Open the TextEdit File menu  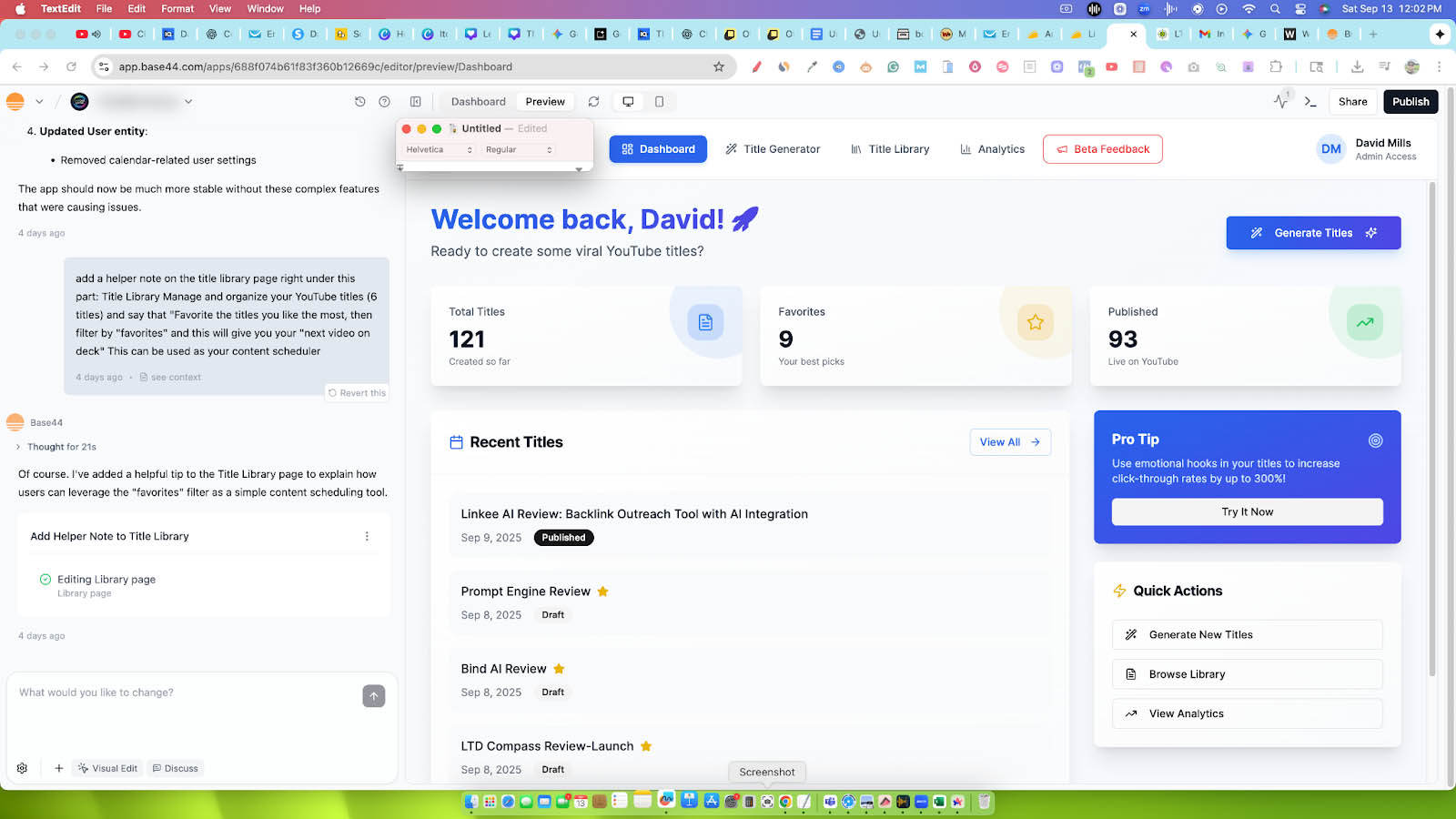tap(105, 9)
